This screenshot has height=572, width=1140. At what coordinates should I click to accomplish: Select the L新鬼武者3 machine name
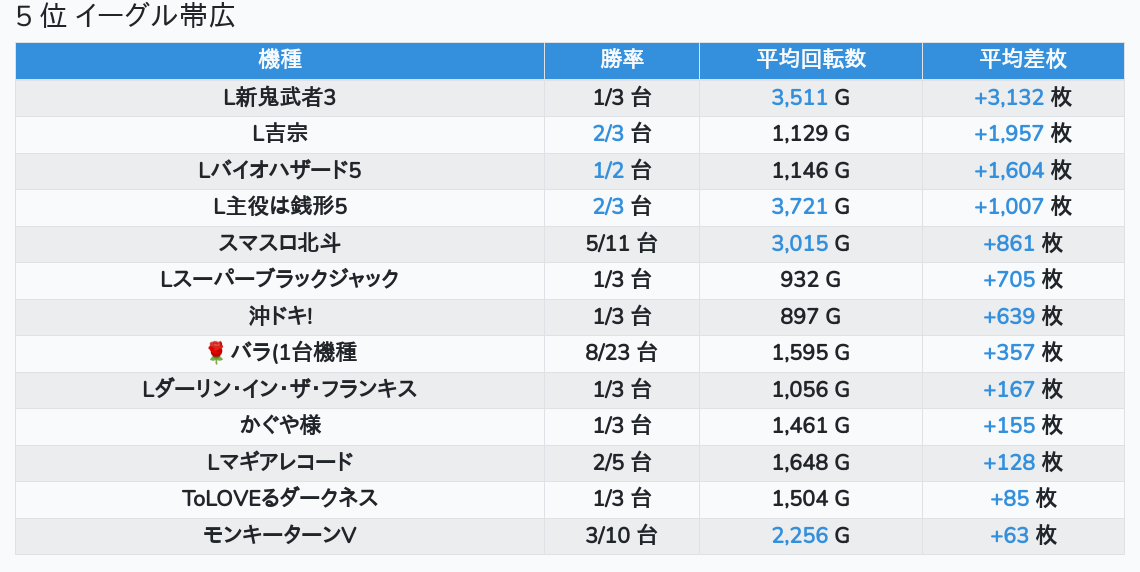pos(280,98)
